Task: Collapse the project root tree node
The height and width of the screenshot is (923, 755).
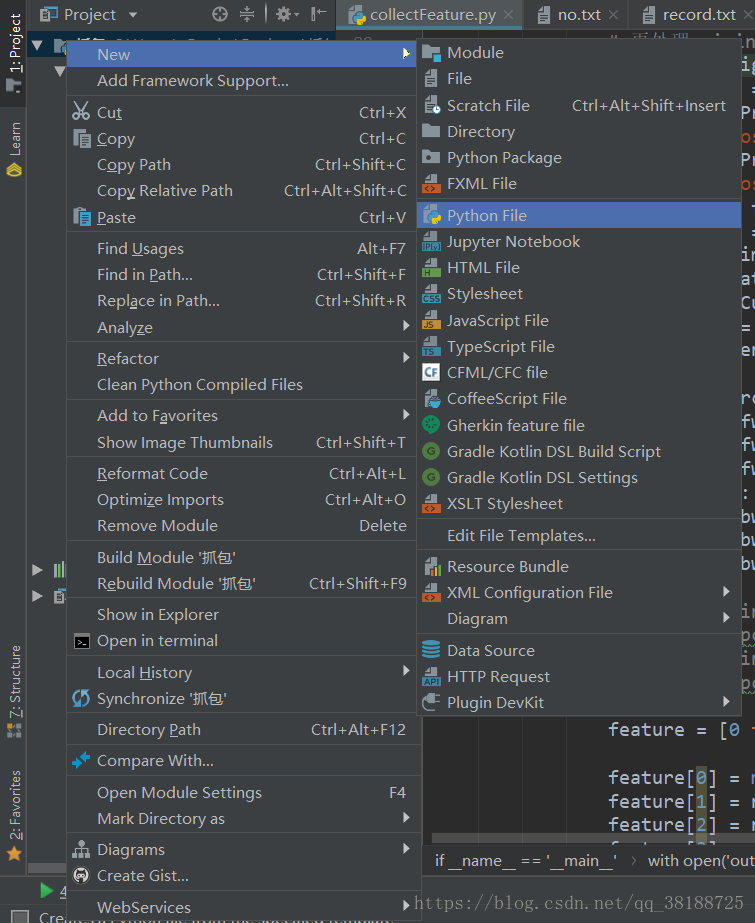Action: point(37,45)
